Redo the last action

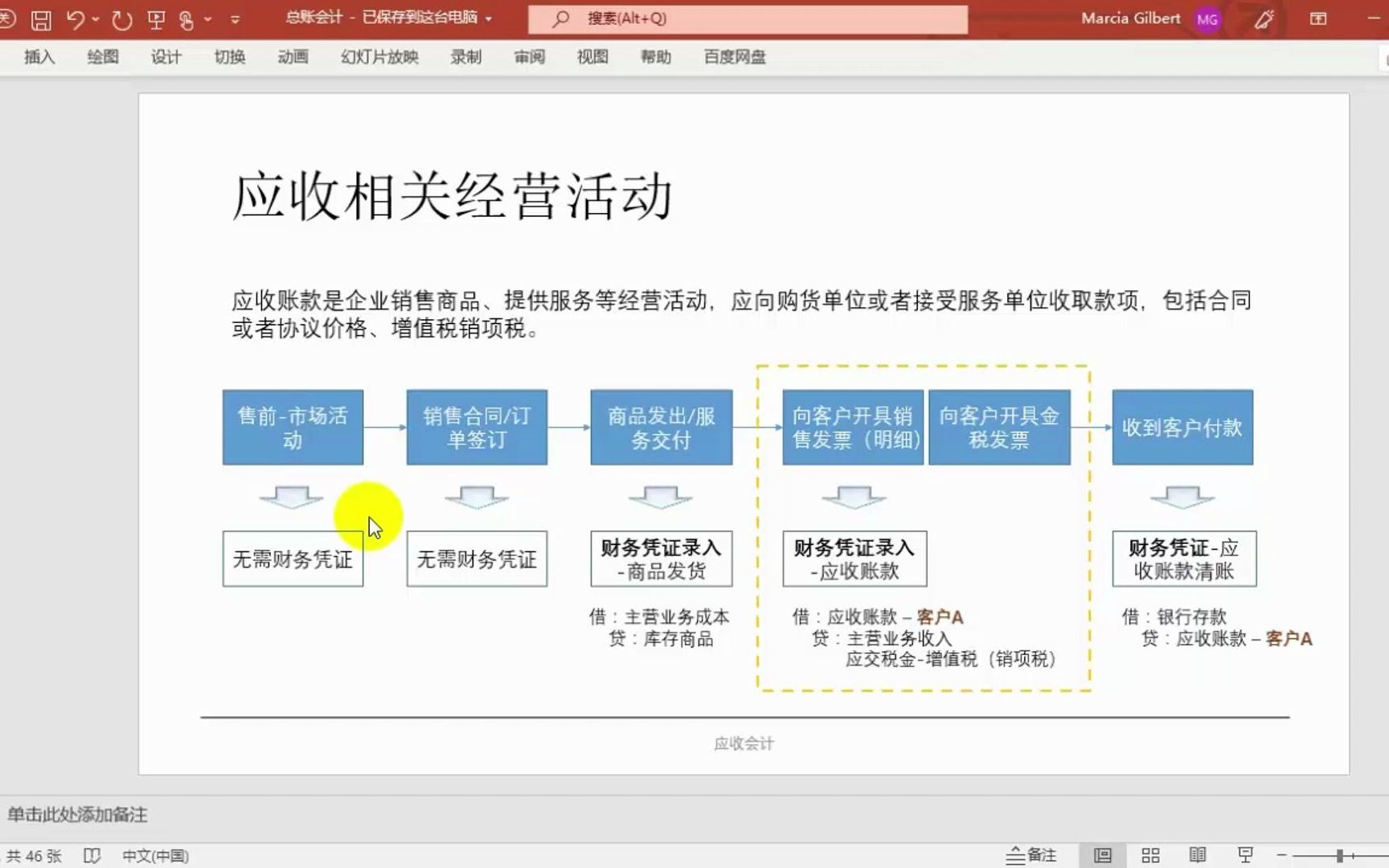[x=122, y=19]
